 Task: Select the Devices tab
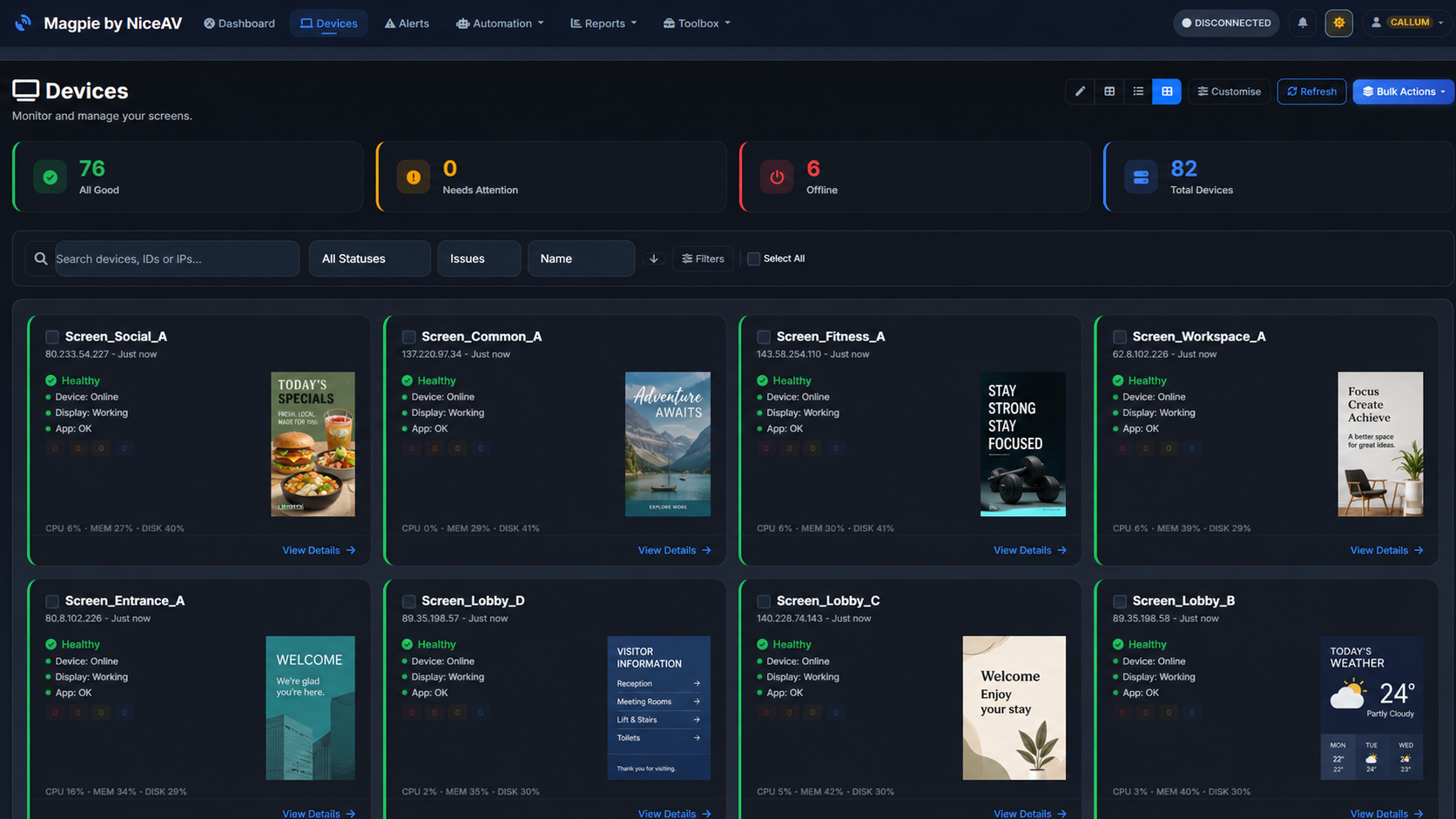tap(328, 23)
